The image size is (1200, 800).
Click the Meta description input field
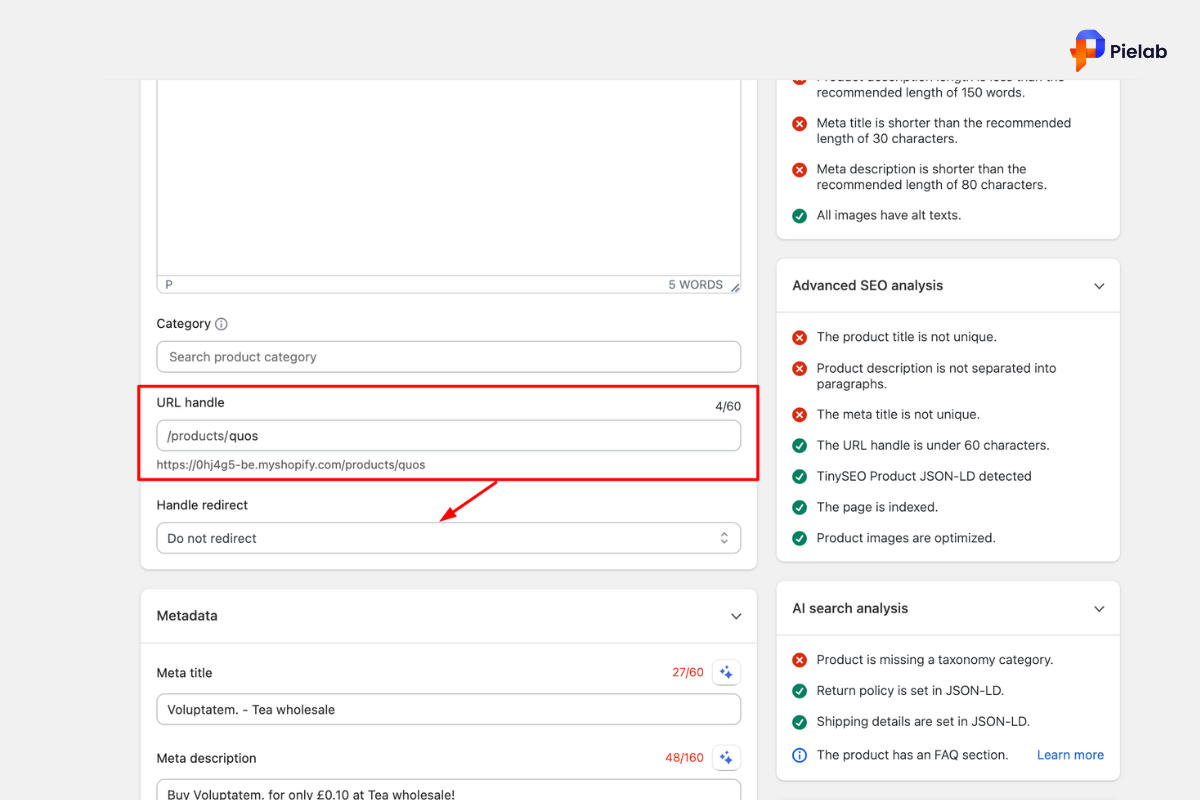[x=448, y=790]
